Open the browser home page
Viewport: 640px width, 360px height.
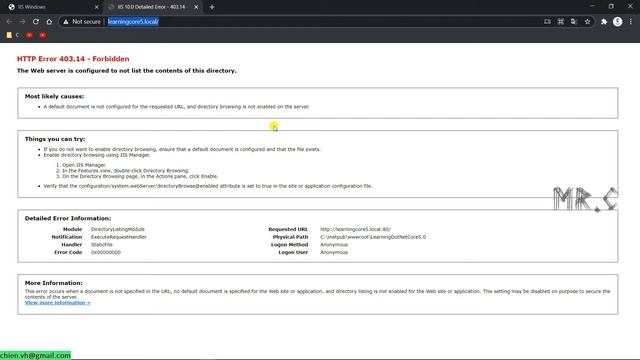49,22
